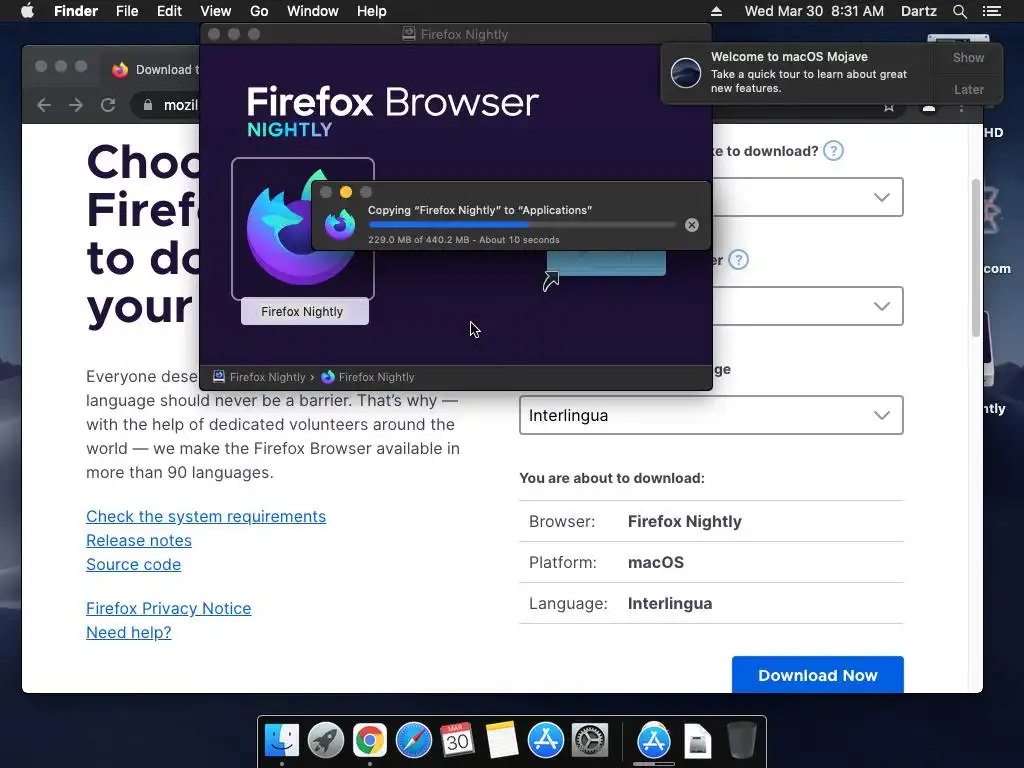This screenshot has height=768, width=1024.
Task: Open the Interlingua language dropdown
Action: pyautogui.click(x=711, y=415)
